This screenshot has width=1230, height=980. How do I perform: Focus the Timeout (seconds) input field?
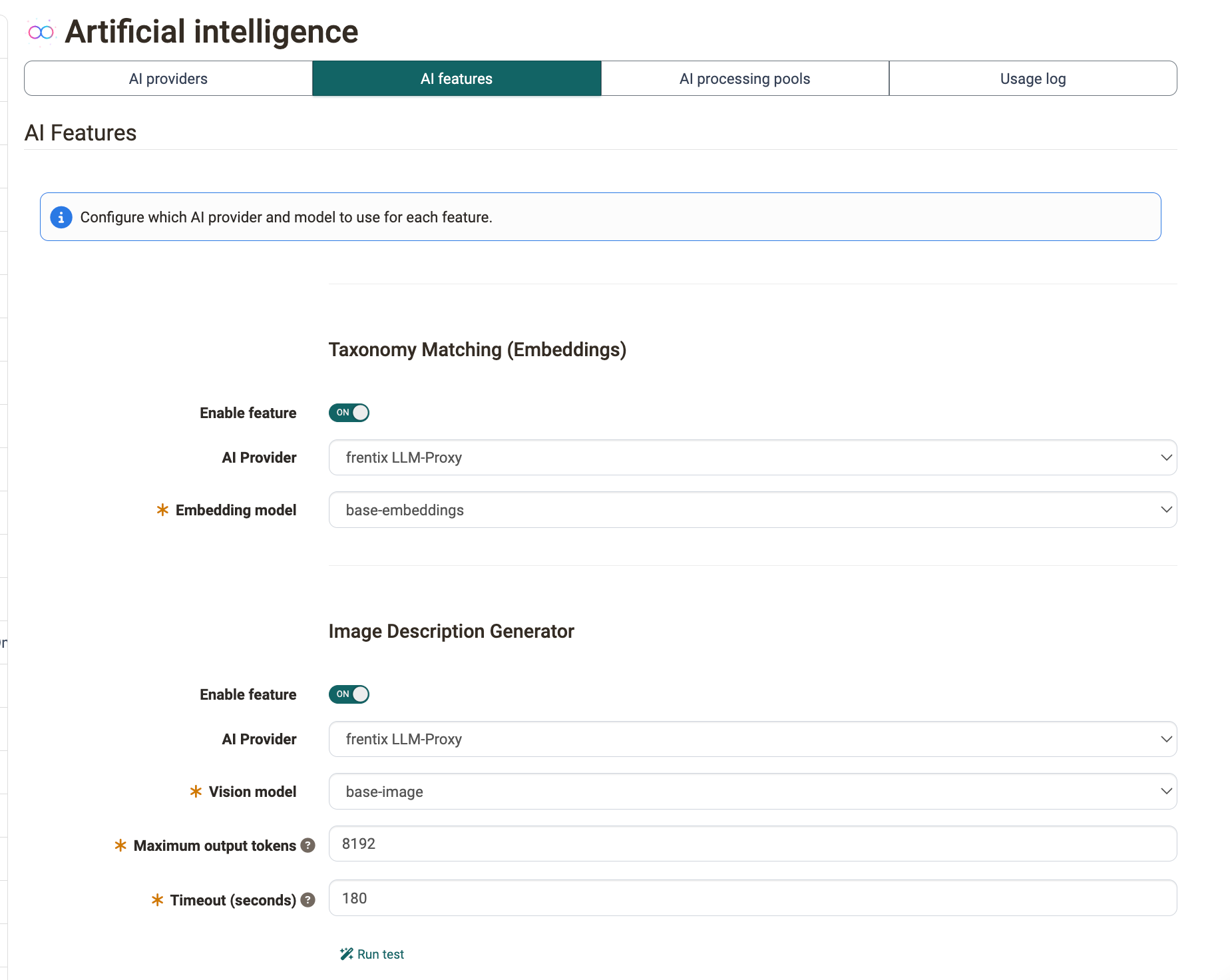point(753,898)
